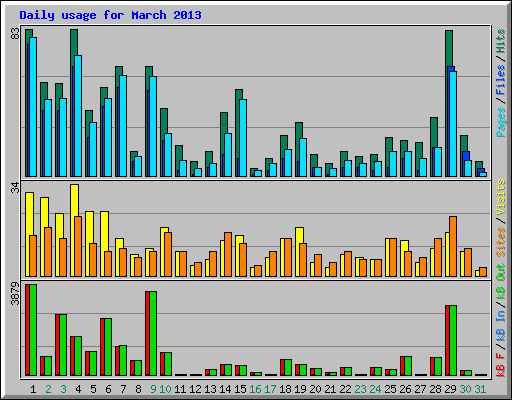
Task: Select the green weekend day "2" label
Action: pos(48,389)
